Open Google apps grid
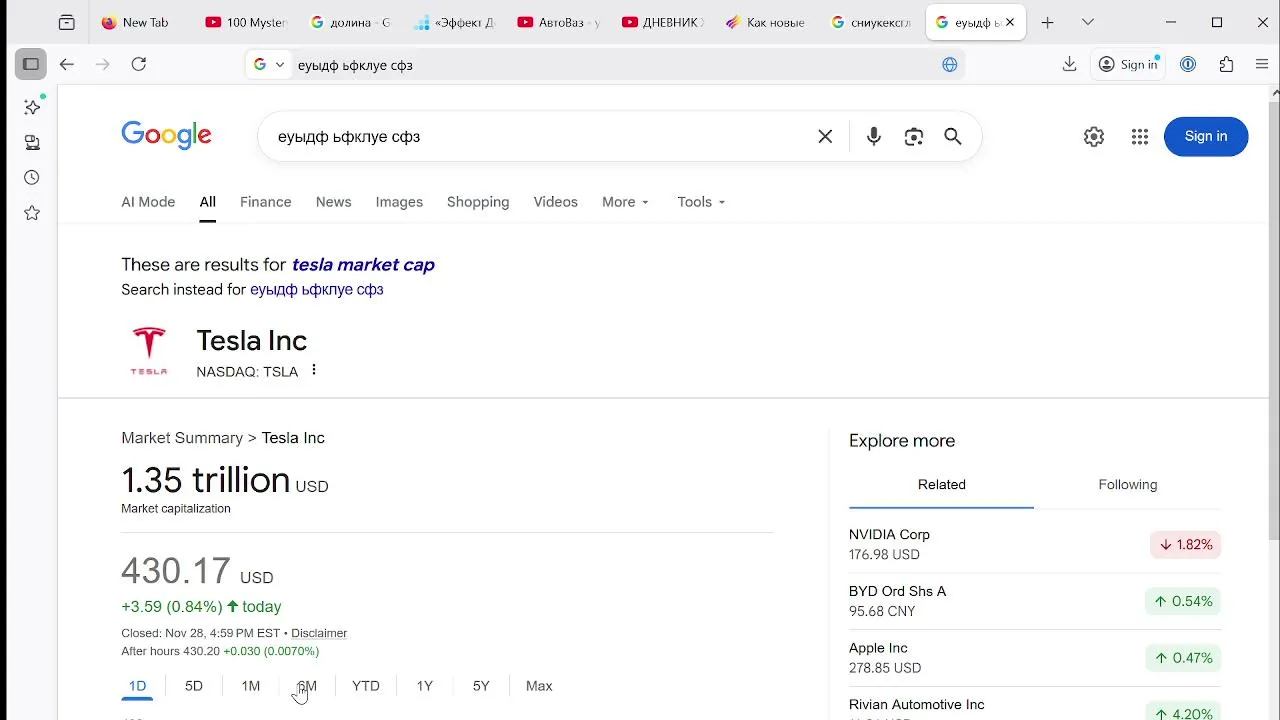1280x720 pixels. click(x=1139, y=137)
